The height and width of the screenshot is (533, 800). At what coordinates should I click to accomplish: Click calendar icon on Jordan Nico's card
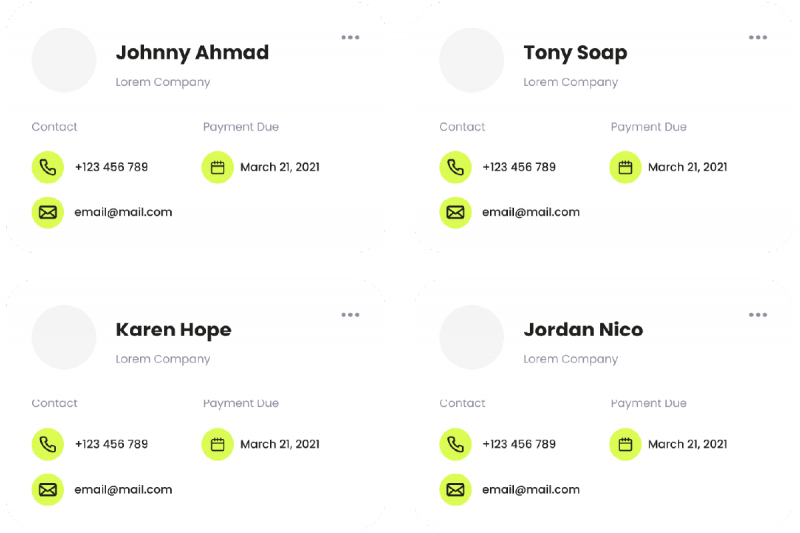625,444
